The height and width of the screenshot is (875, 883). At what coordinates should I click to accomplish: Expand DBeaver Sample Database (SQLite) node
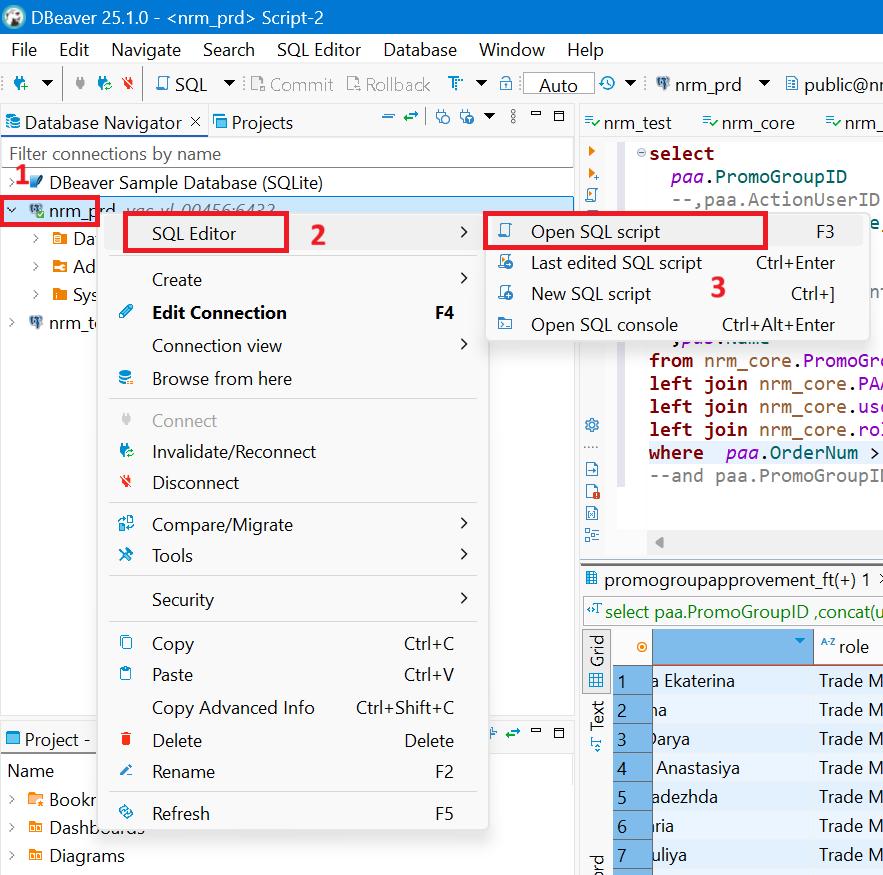point(12,182)
